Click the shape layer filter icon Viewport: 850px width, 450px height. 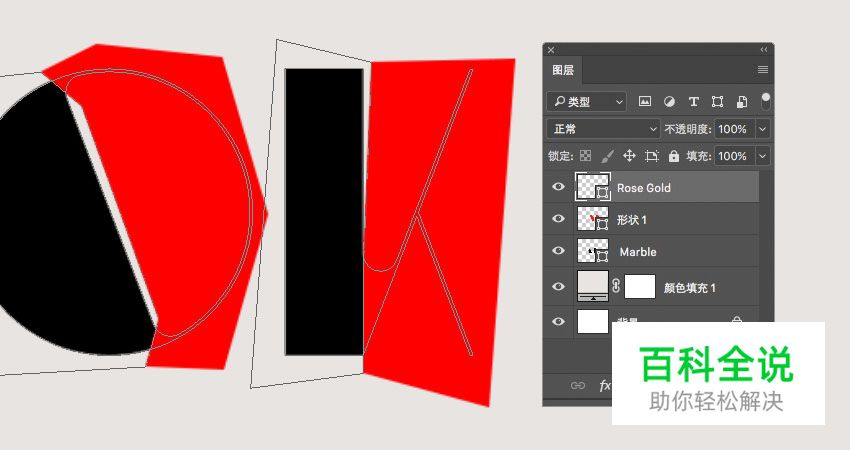(x=717, y=102)
